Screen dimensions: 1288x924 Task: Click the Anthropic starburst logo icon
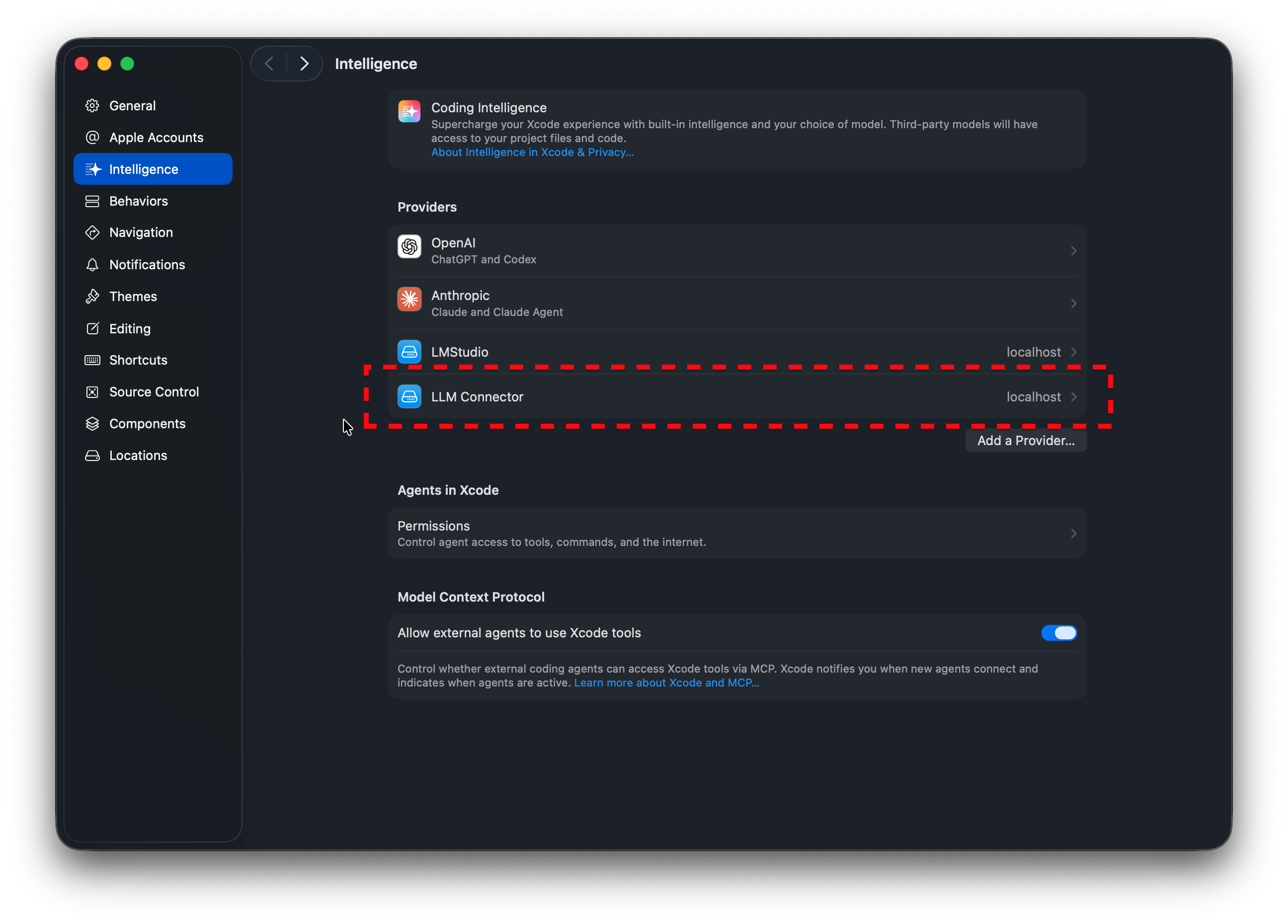pyautogui.click(x=409, y=299)
